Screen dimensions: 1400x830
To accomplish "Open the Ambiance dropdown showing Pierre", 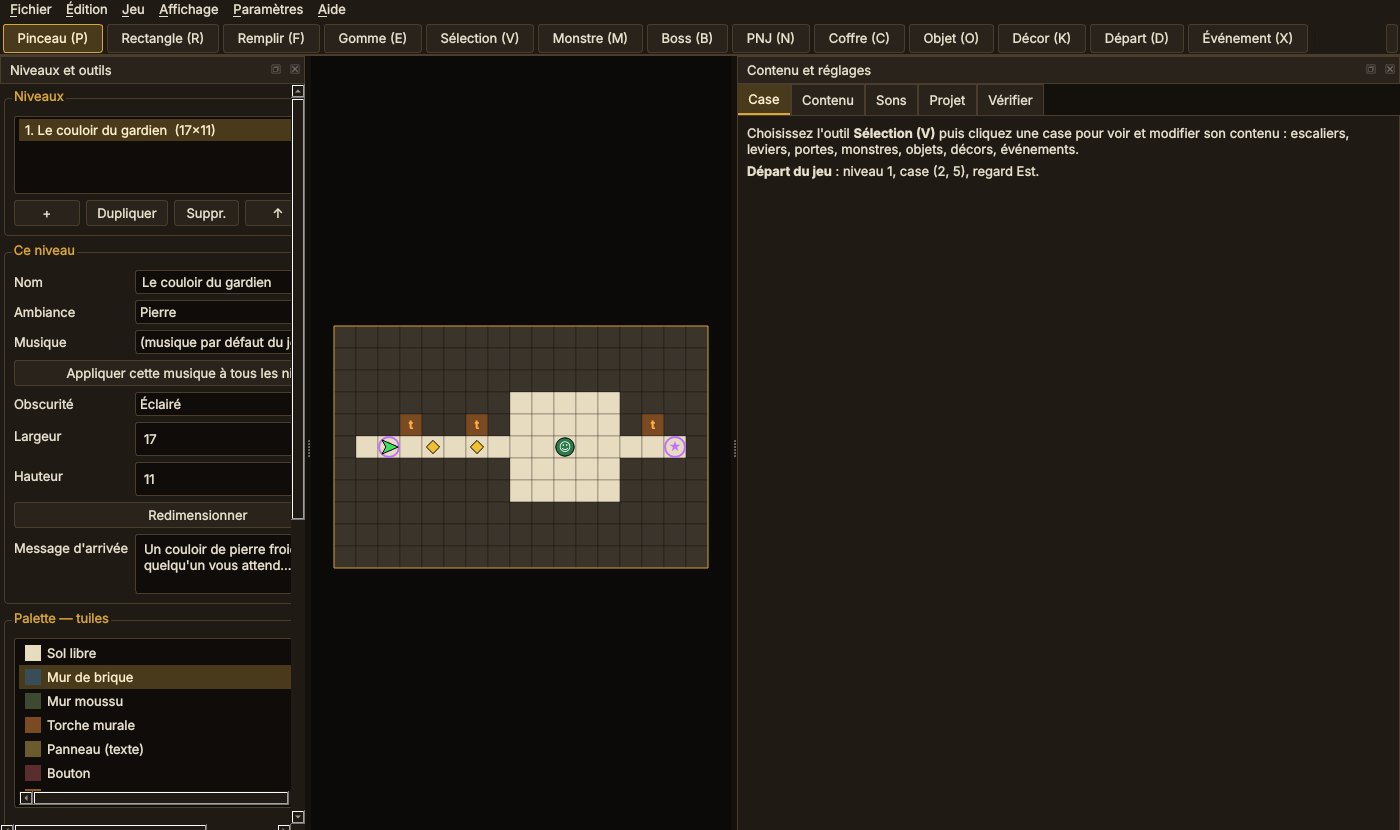I will click(x=213, y=312).
